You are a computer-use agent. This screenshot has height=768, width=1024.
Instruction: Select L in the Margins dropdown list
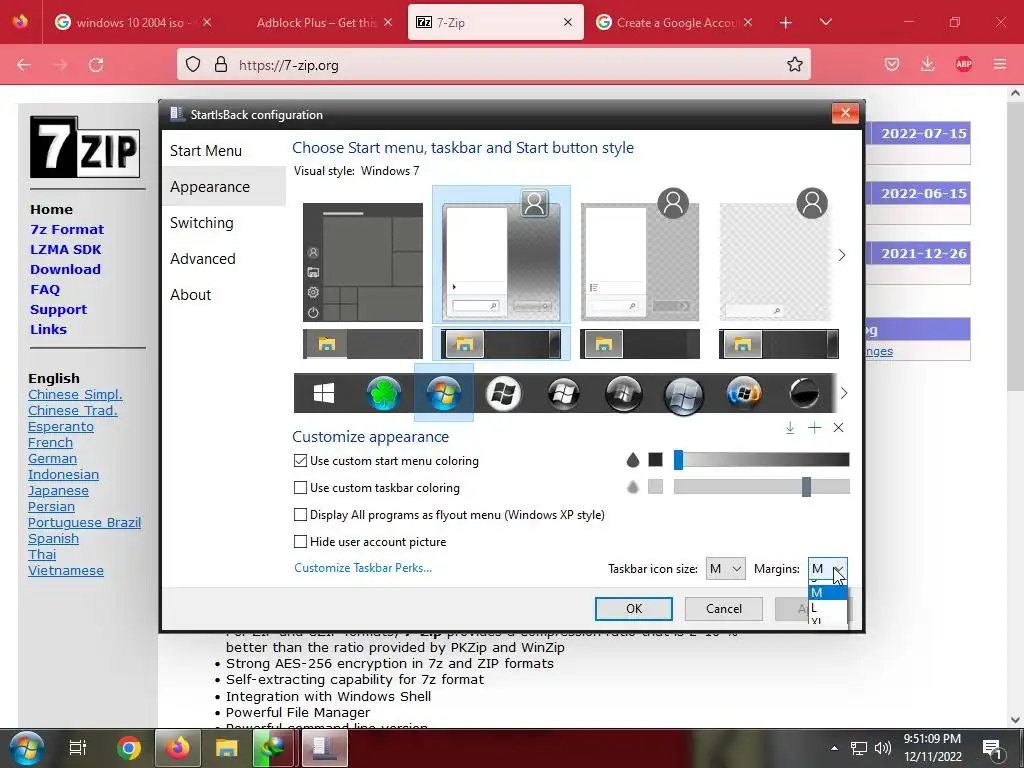[x=827, y=607]
